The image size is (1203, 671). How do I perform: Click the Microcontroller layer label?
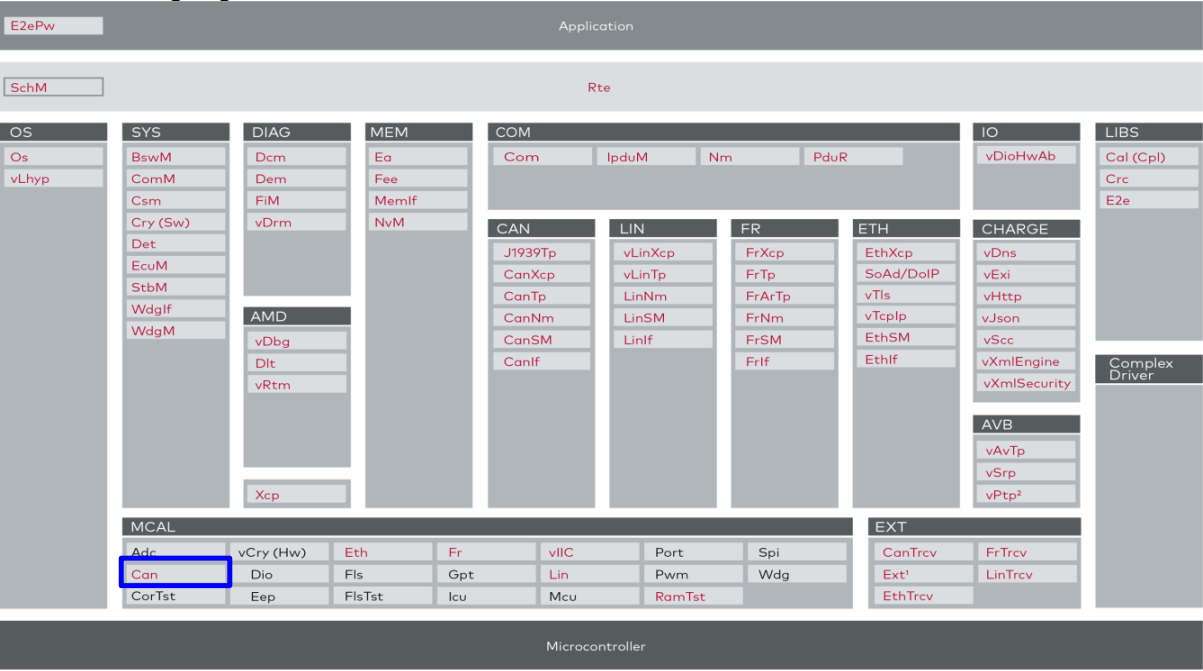tap(596, 646)
